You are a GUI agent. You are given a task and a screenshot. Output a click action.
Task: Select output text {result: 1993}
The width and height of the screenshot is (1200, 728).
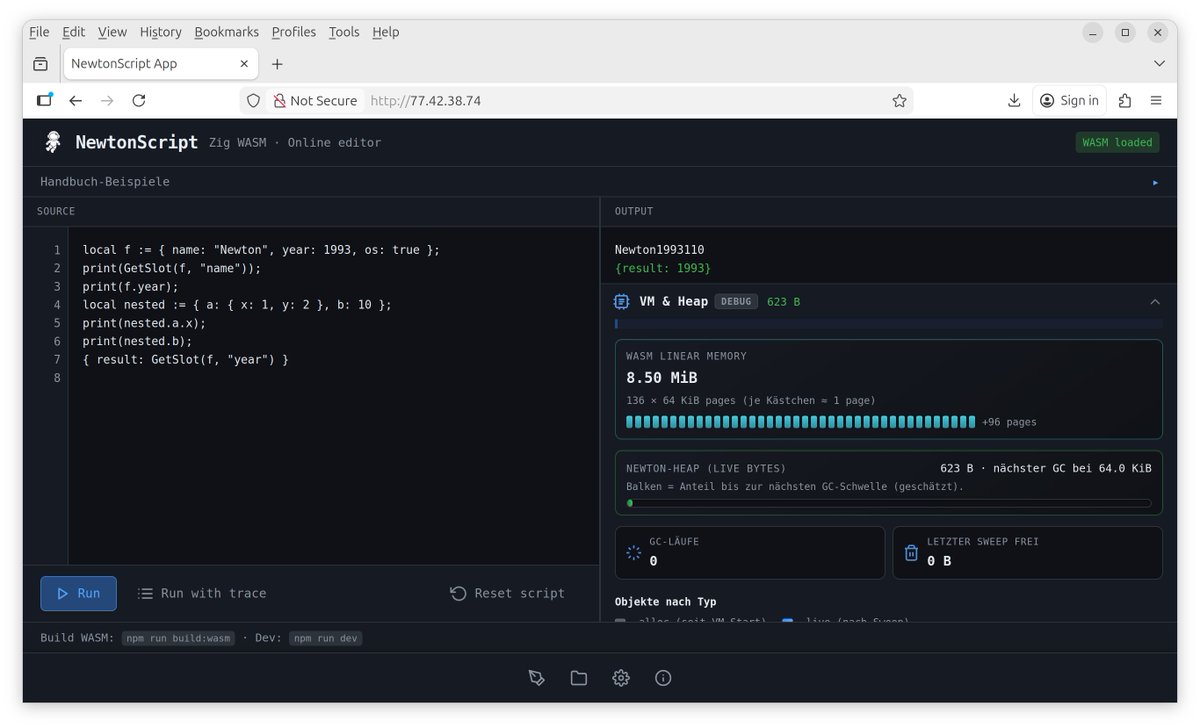(x=662, y=268)
